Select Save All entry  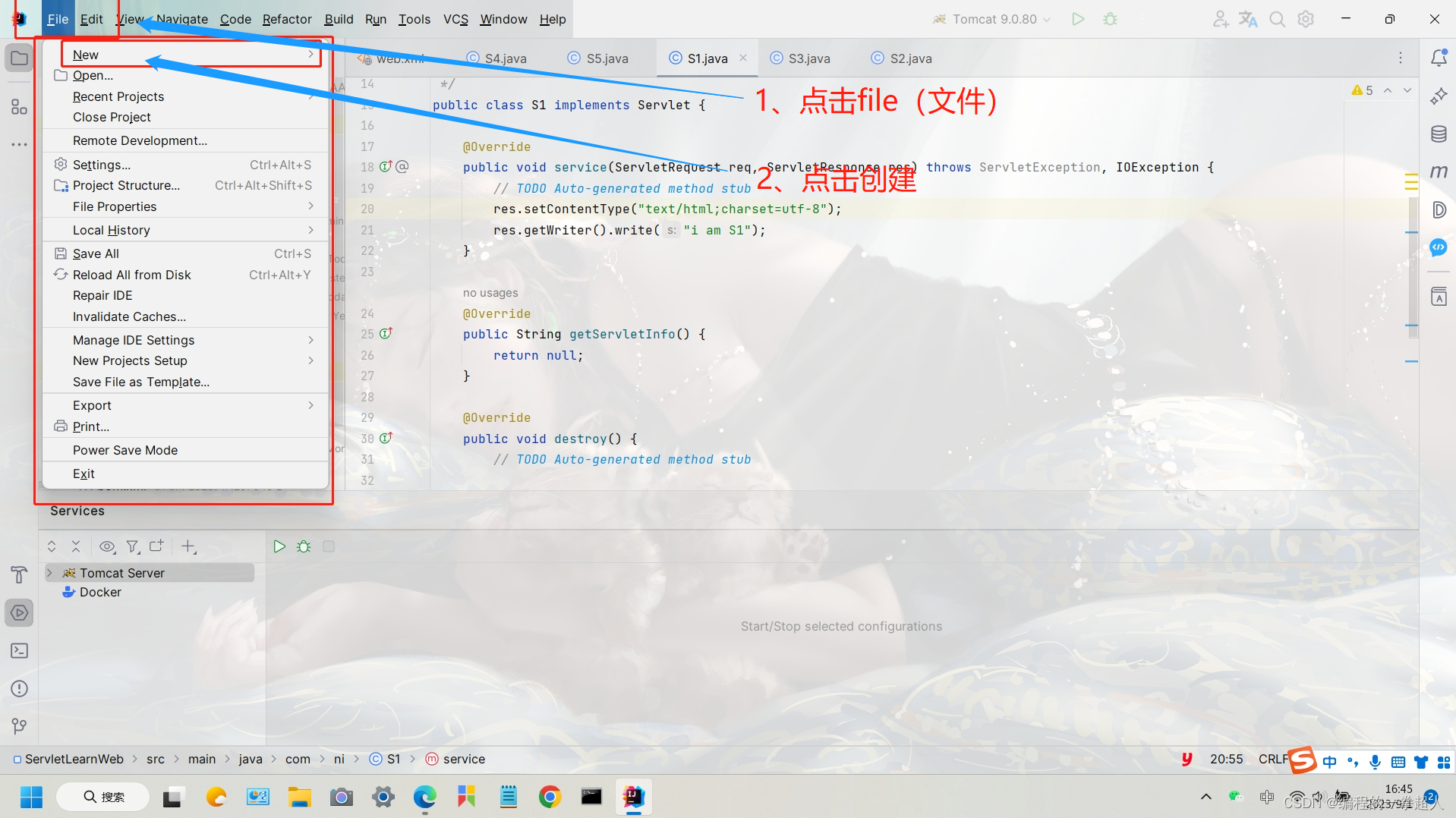(x=185, y=253)
